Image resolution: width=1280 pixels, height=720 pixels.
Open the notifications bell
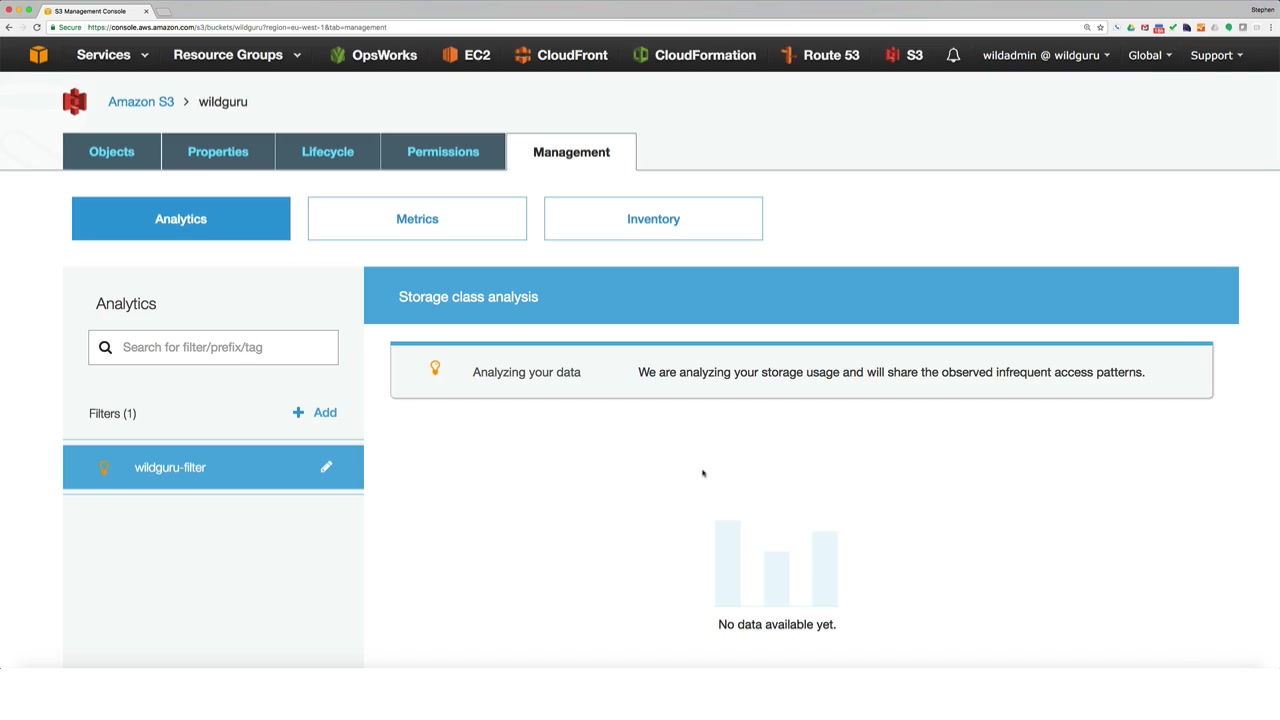coord(953,55)
